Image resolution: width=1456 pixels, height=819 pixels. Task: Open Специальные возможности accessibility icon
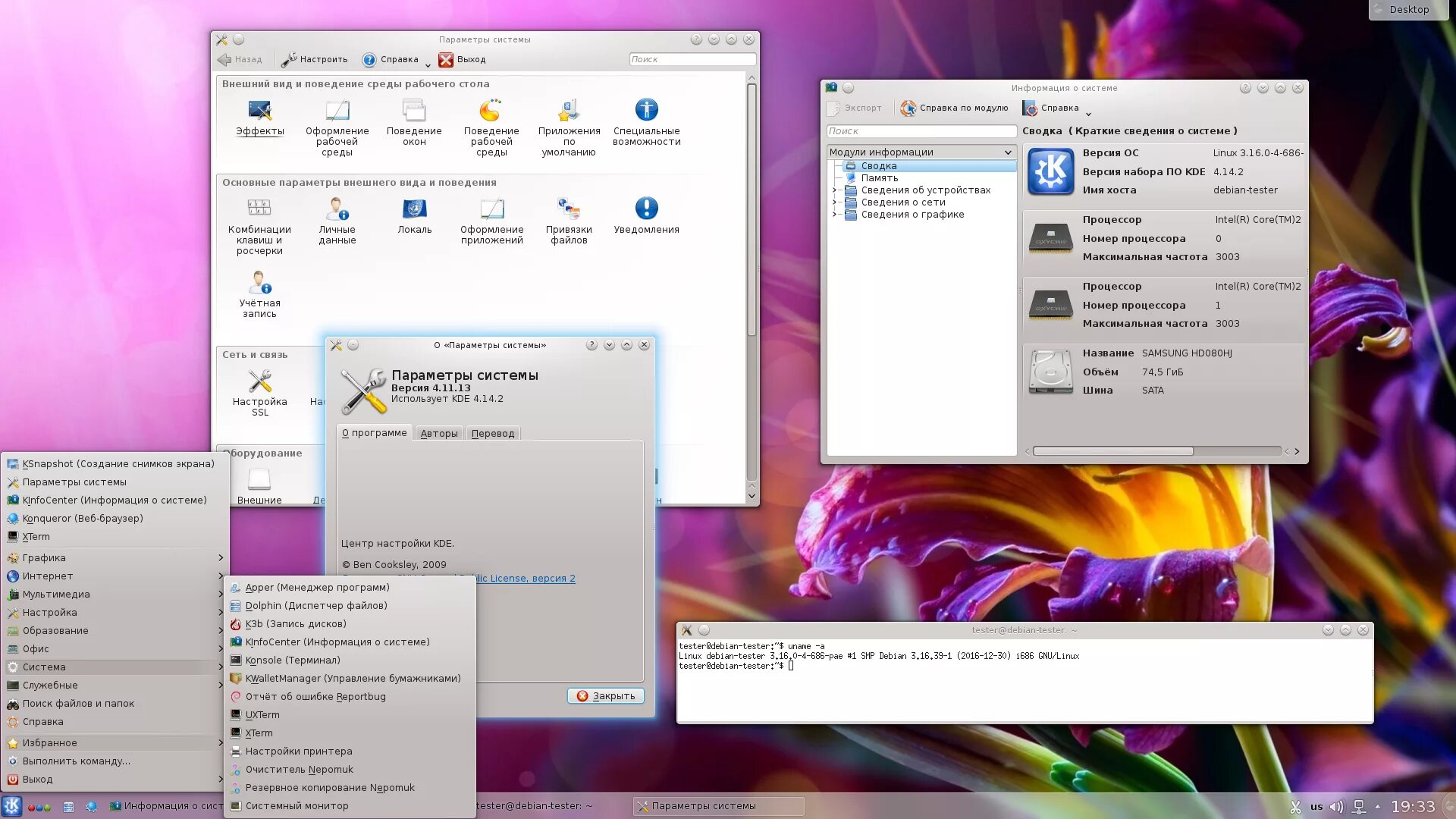[646, 111]
